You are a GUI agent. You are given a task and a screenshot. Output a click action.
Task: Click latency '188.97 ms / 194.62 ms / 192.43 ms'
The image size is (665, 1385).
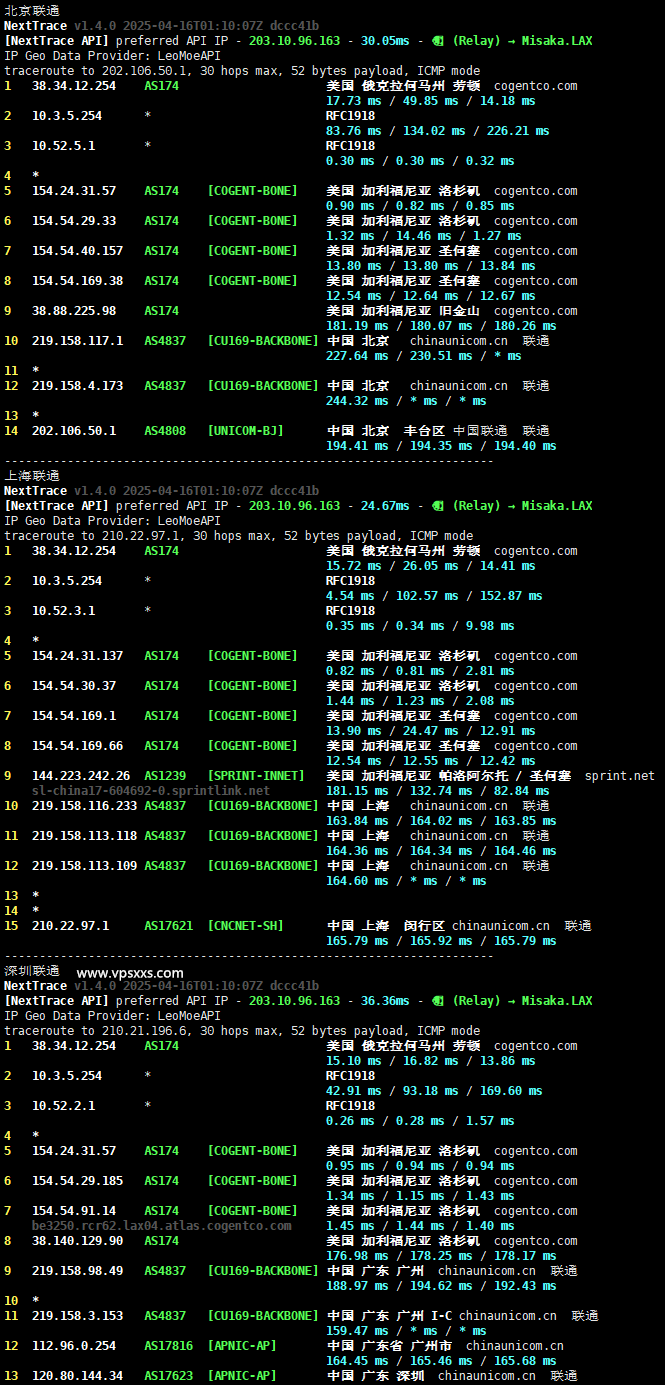pyautogui.click(x=441, y=1286)
